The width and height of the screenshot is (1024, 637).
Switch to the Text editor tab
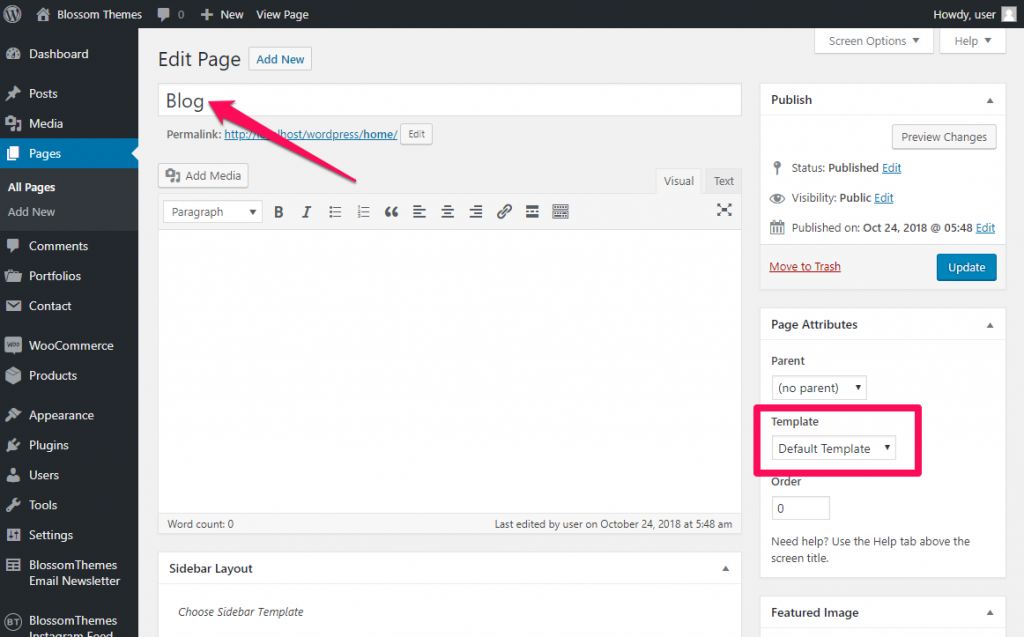point(723,181)
